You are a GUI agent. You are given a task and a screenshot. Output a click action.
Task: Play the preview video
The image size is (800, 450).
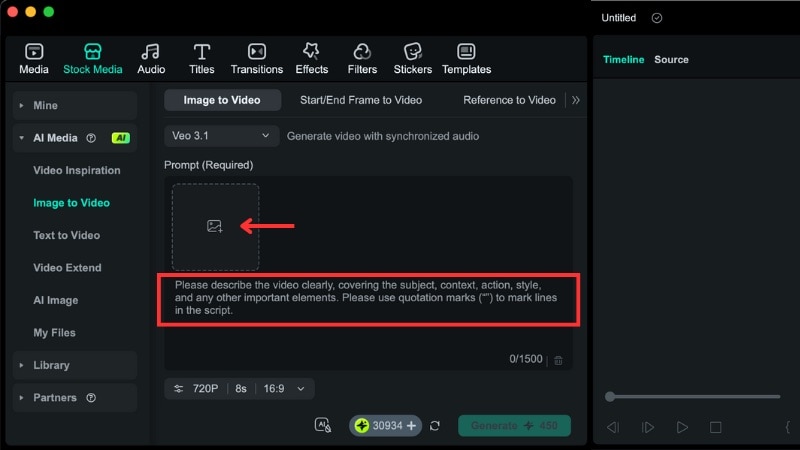click(x=682, y=427)
